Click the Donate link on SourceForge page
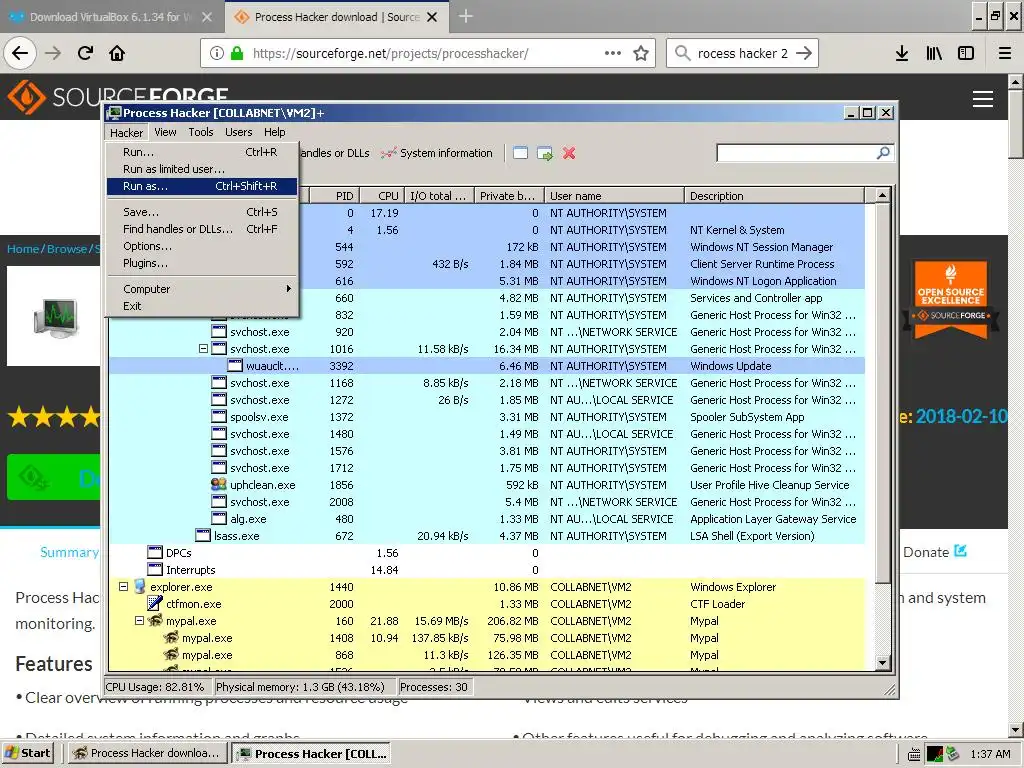This screenshot has width=1024, height=768. pyautogui.click(x=934, y=552)
